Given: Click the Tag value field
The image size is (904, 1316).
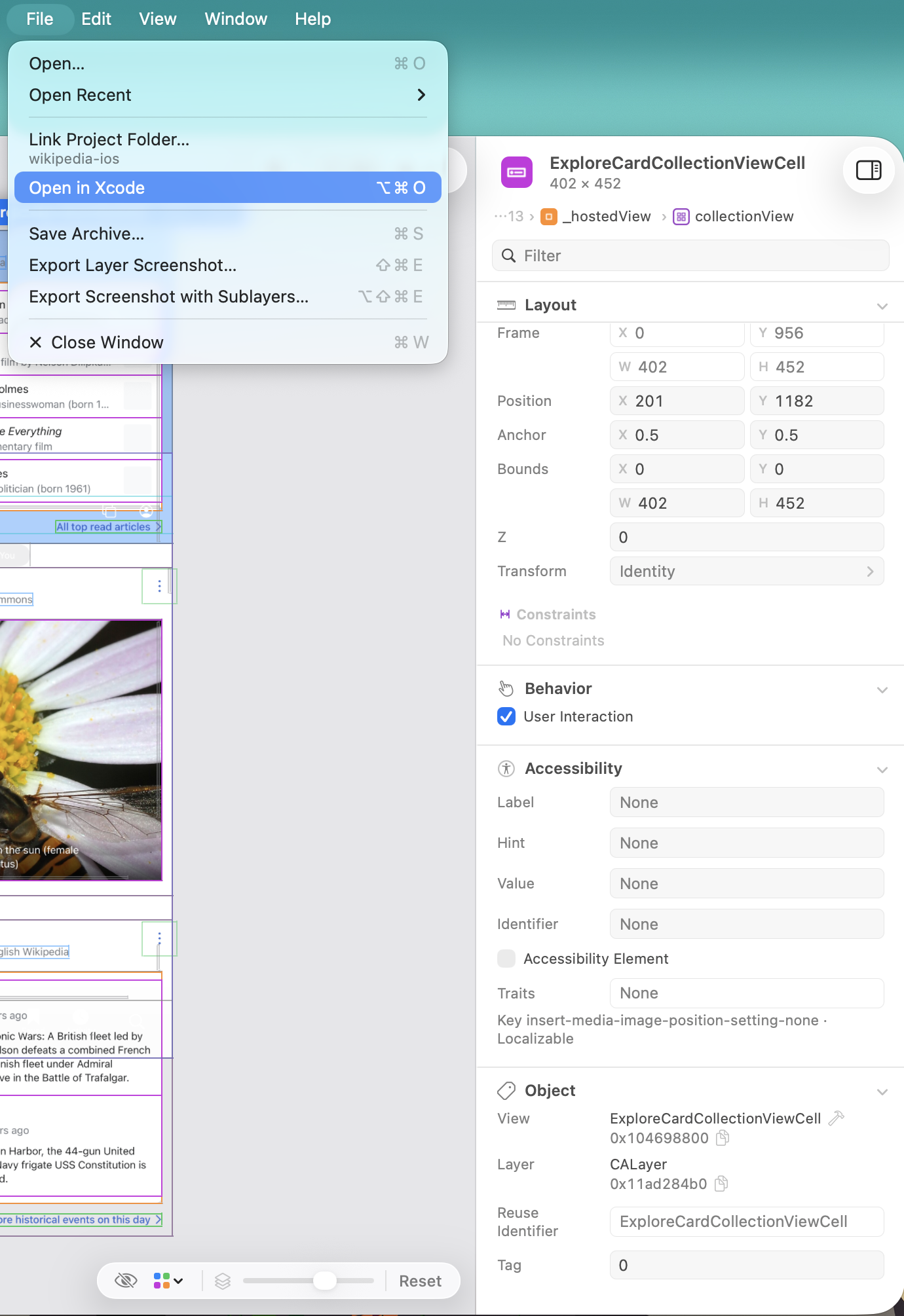Looking at the screenshot, I should pos(747,1265).
